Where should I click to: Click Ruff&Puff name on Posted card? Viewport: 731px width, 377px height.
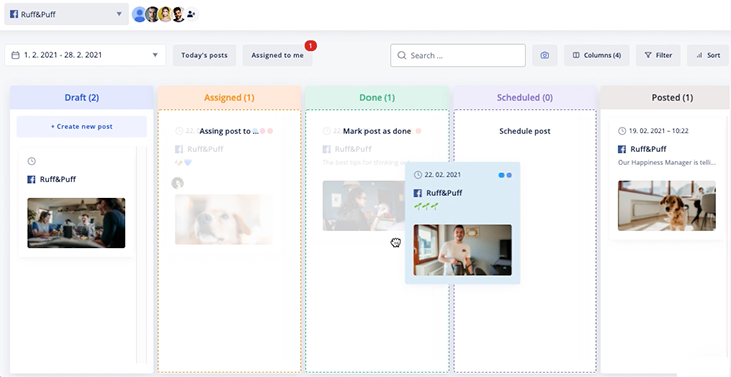pos(648,149)
